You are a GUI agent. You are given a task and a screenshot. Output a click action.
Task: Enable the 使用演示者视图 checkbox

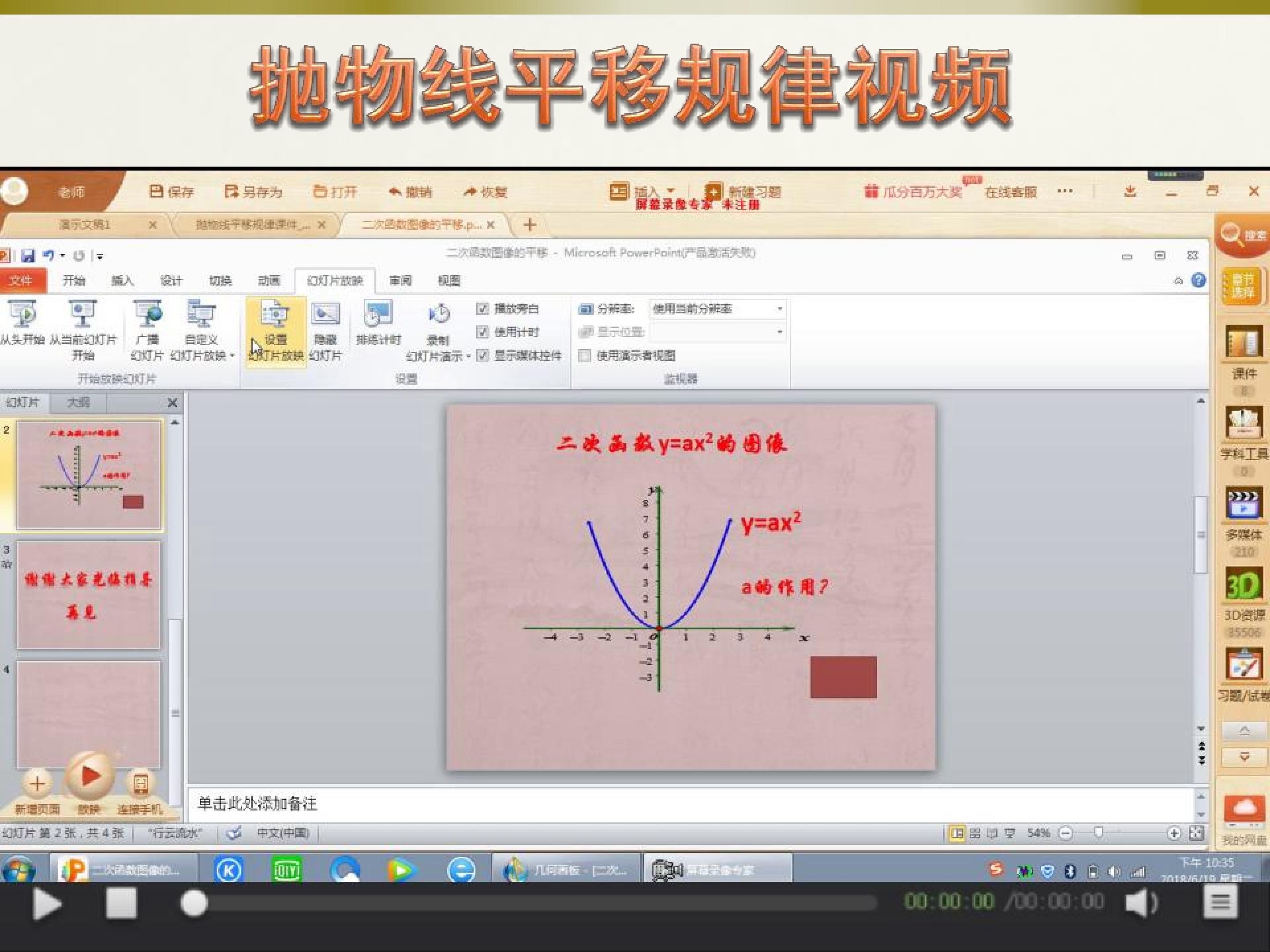click(584, 356)
